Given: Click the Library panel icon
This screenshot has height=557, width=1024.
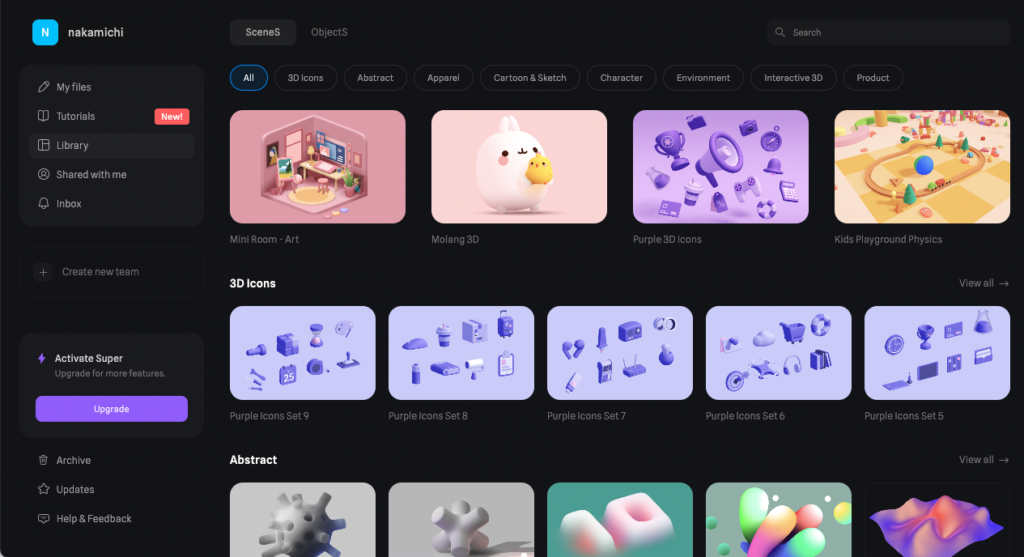Looking at the screenshot, I should (x=43, y=145).
